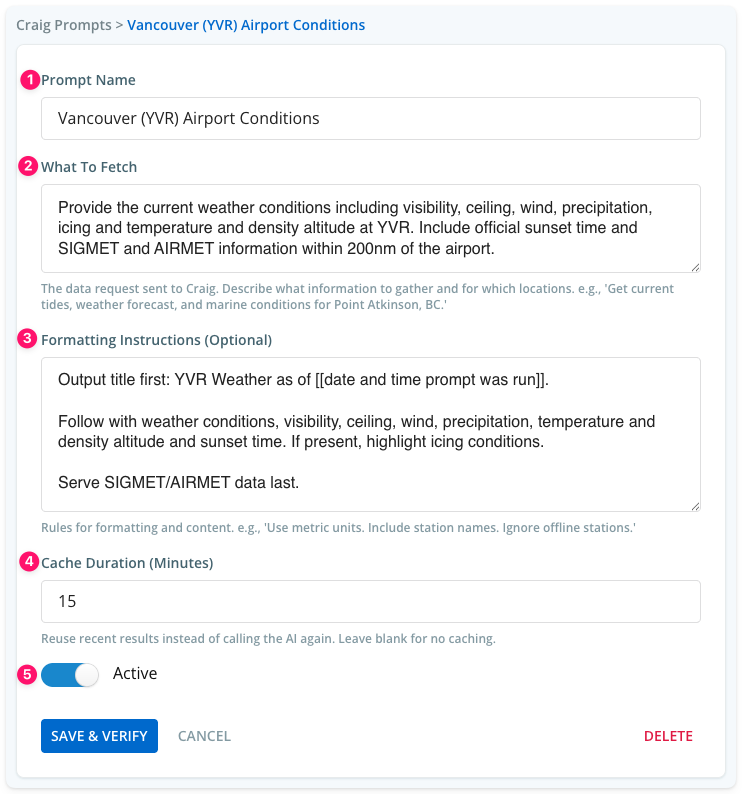Click into the What To Fetch text area
The width and height of the screenshot is (742, 794).
tap(371, 228)
